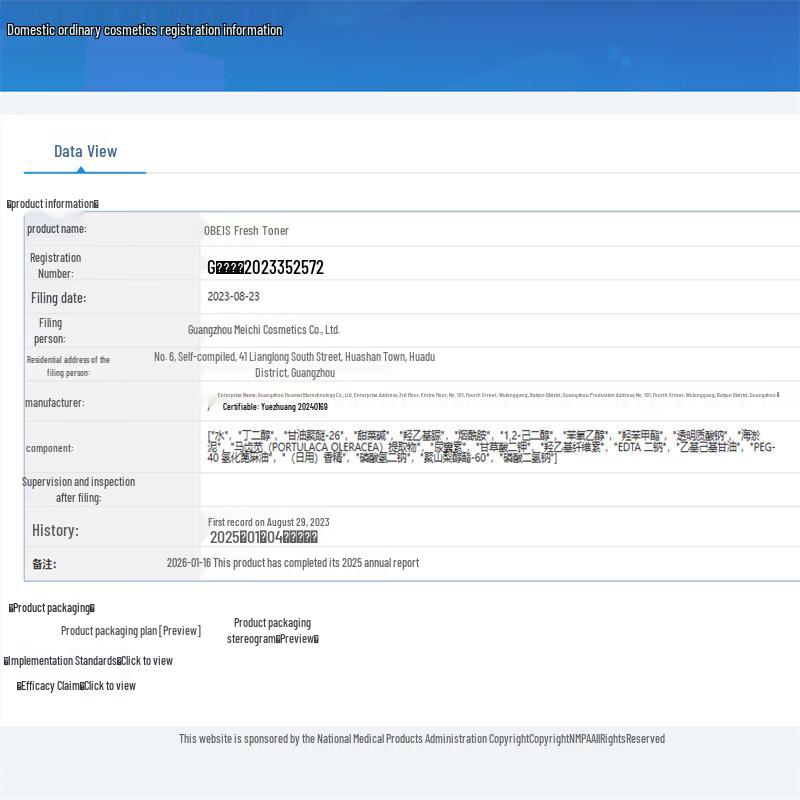The width and height of the screenshot is (800, 800).
Task: Click the NMPA copyright footer text
Action: pos(421,739)
